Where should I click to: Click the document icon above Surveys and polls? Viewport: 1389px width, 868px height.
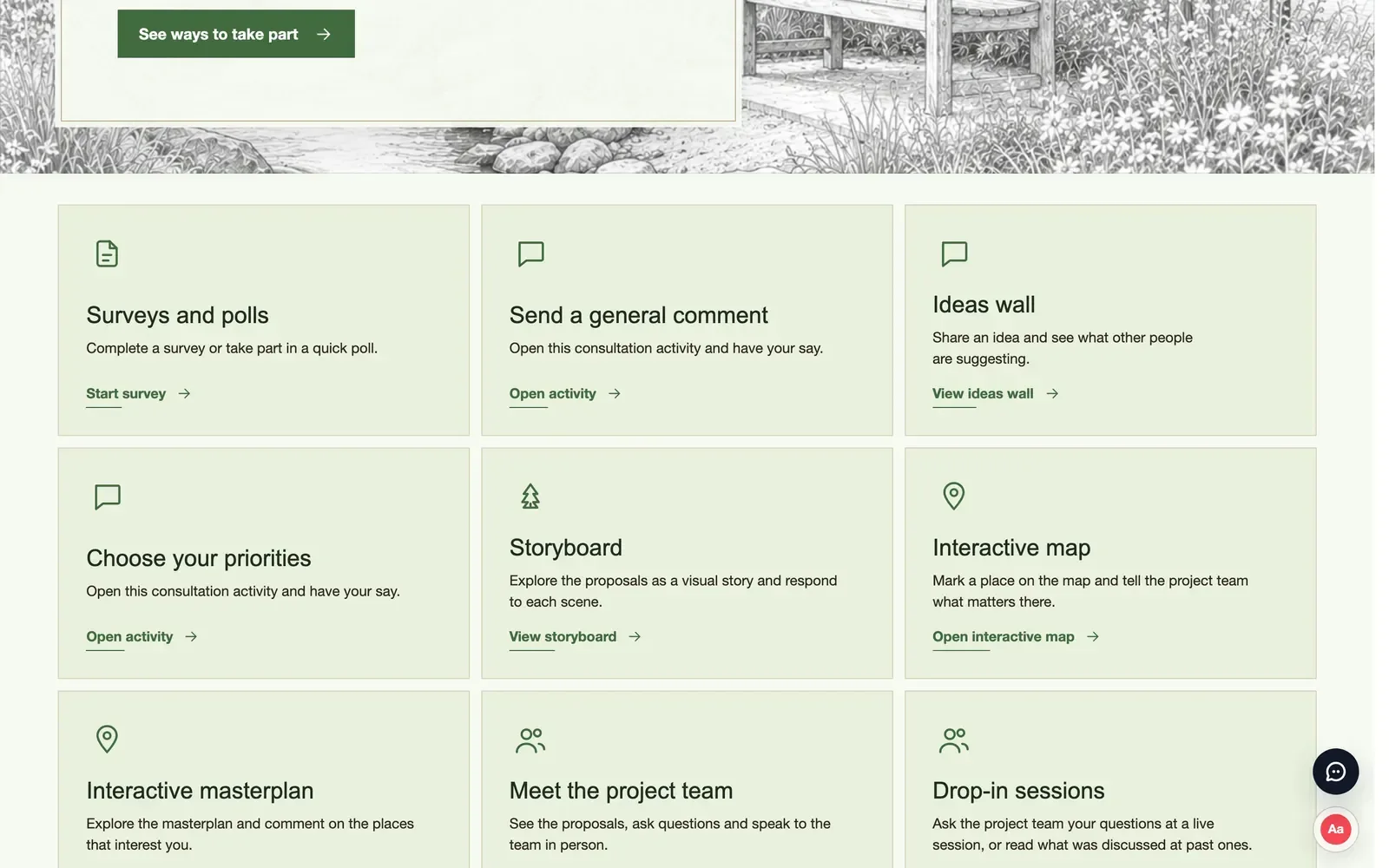107,253
